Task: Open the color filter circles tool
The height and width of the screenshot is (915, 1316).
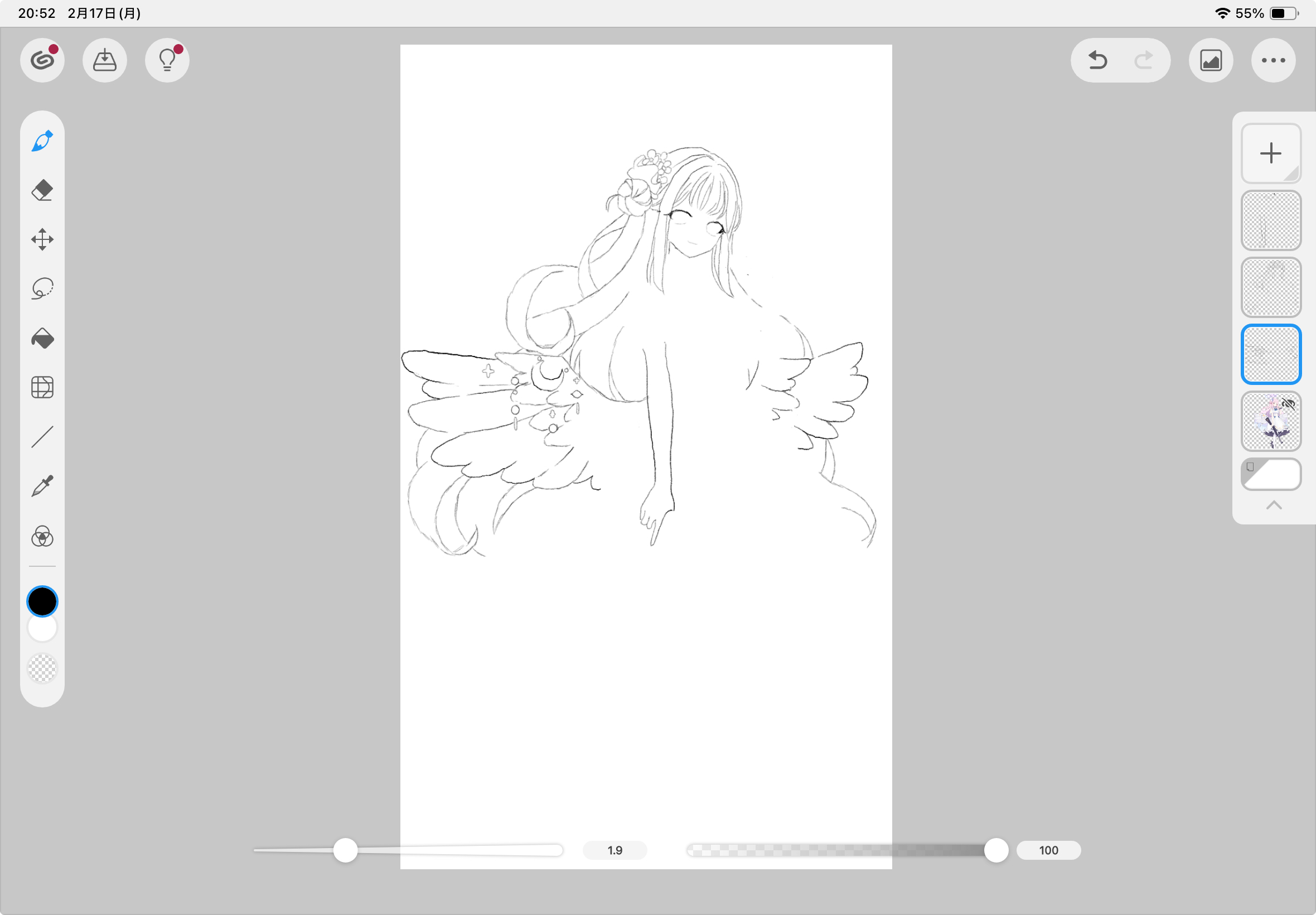Action: coord(42,537)
